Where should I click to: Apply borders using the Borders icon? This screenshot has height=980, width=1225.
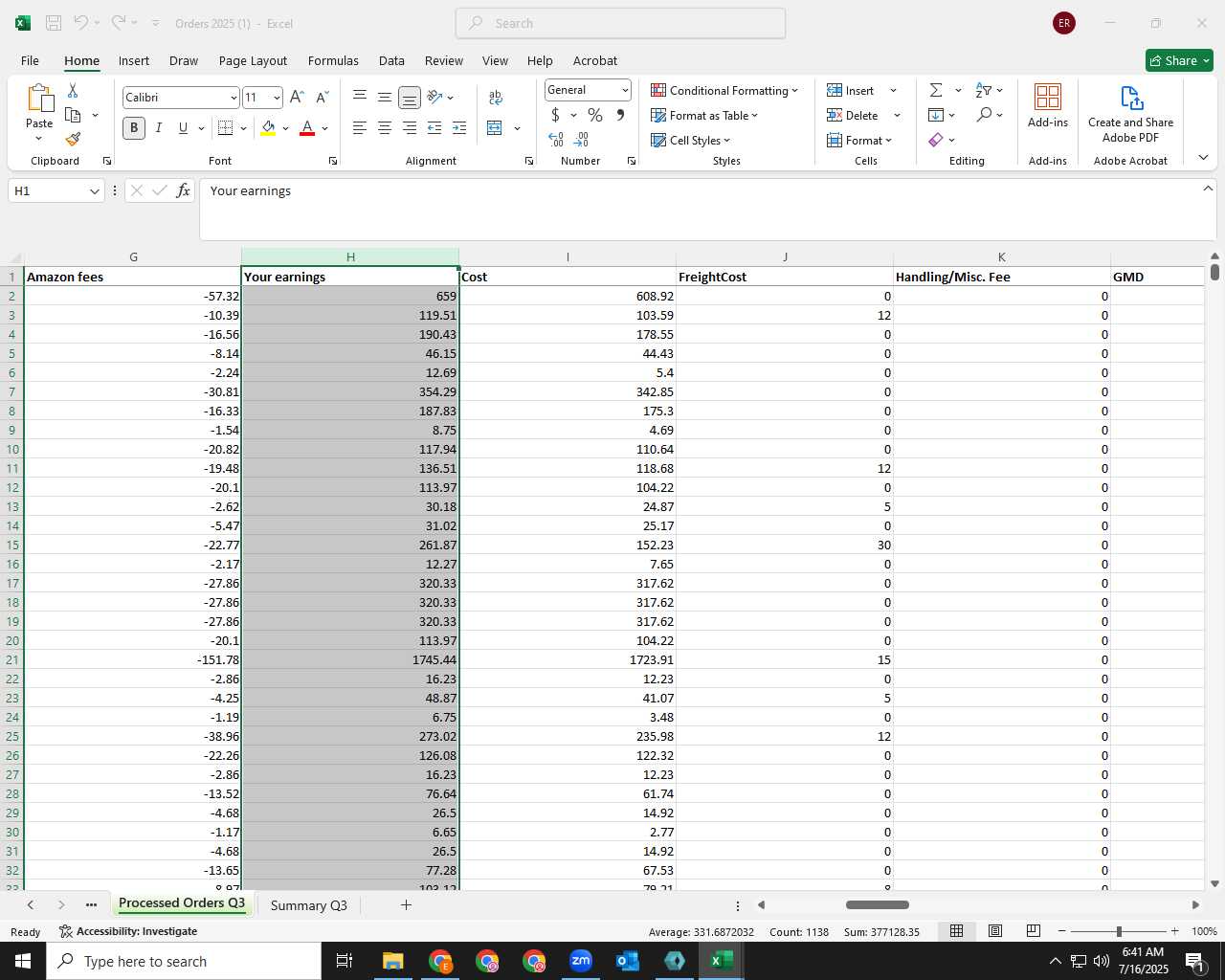pyautogui.click(x=226, y=127)
